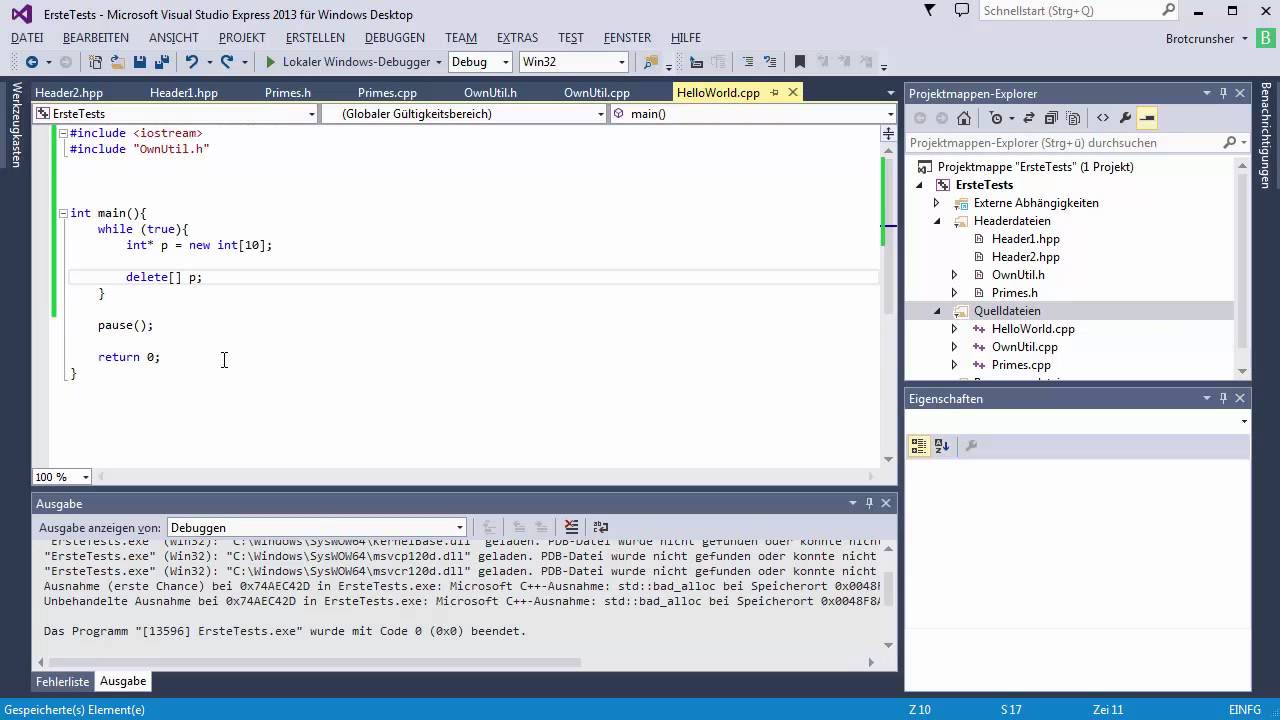This screenshot has width=1280, height=720.
Task: Select Primes.cpp in the explorer tree
Action: 1021,365
